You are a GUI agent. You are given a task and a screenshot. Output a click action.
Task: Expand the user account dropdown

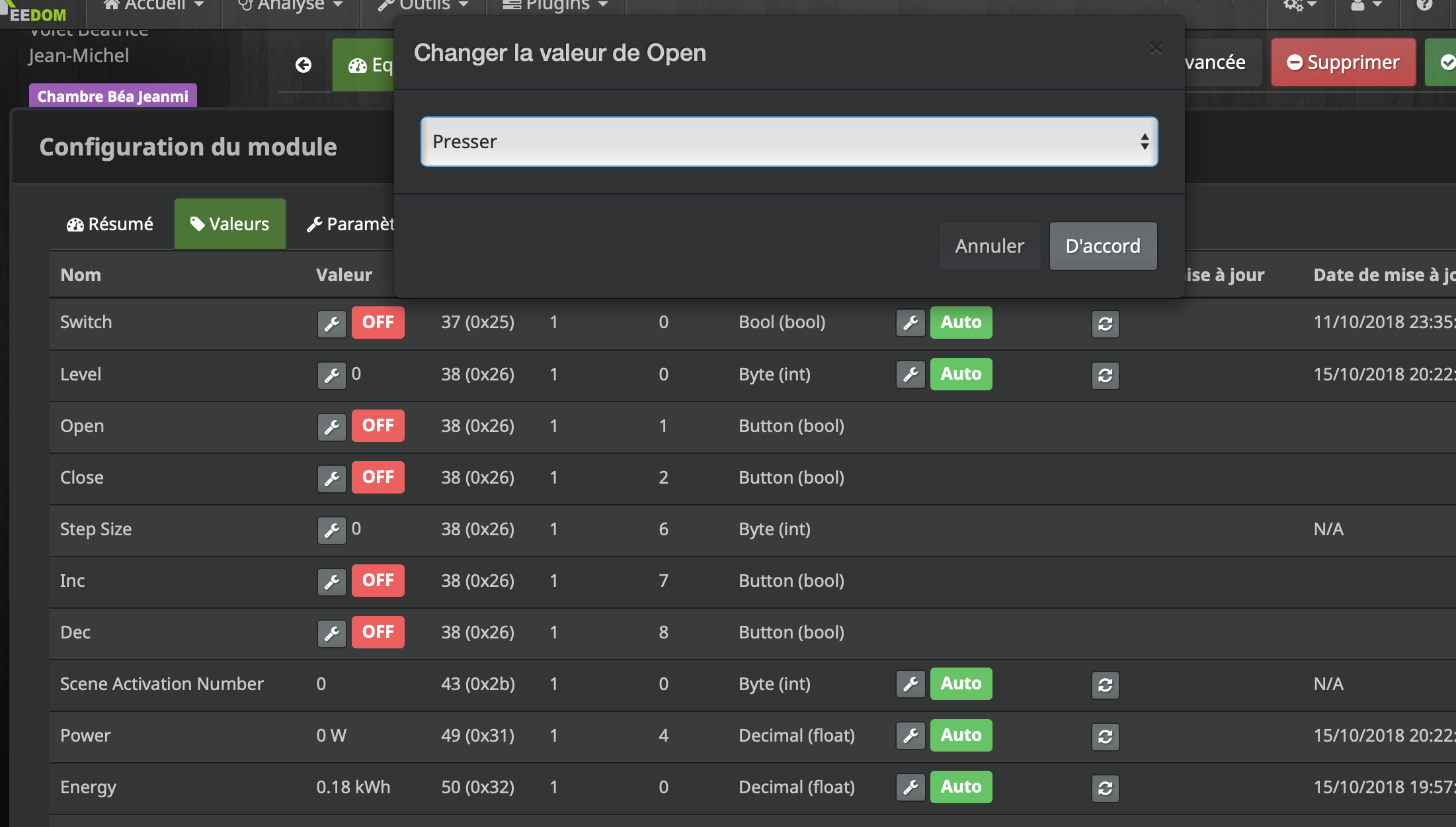point(1366,5)
